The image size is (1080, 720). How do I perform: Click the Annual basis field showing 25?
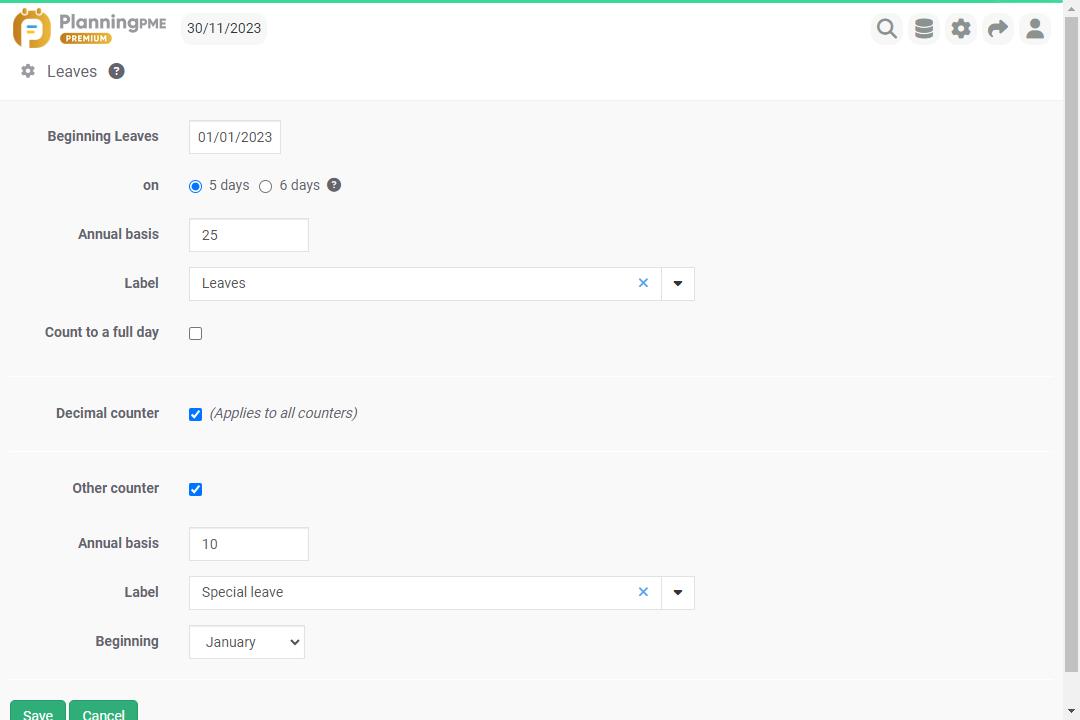point(249,235)
